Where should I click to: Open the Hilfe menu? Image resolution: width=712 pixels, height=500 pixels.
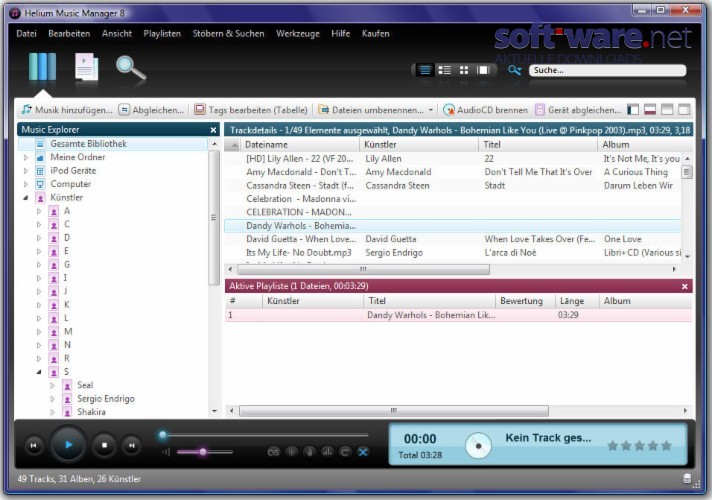(x=341, y=34)
